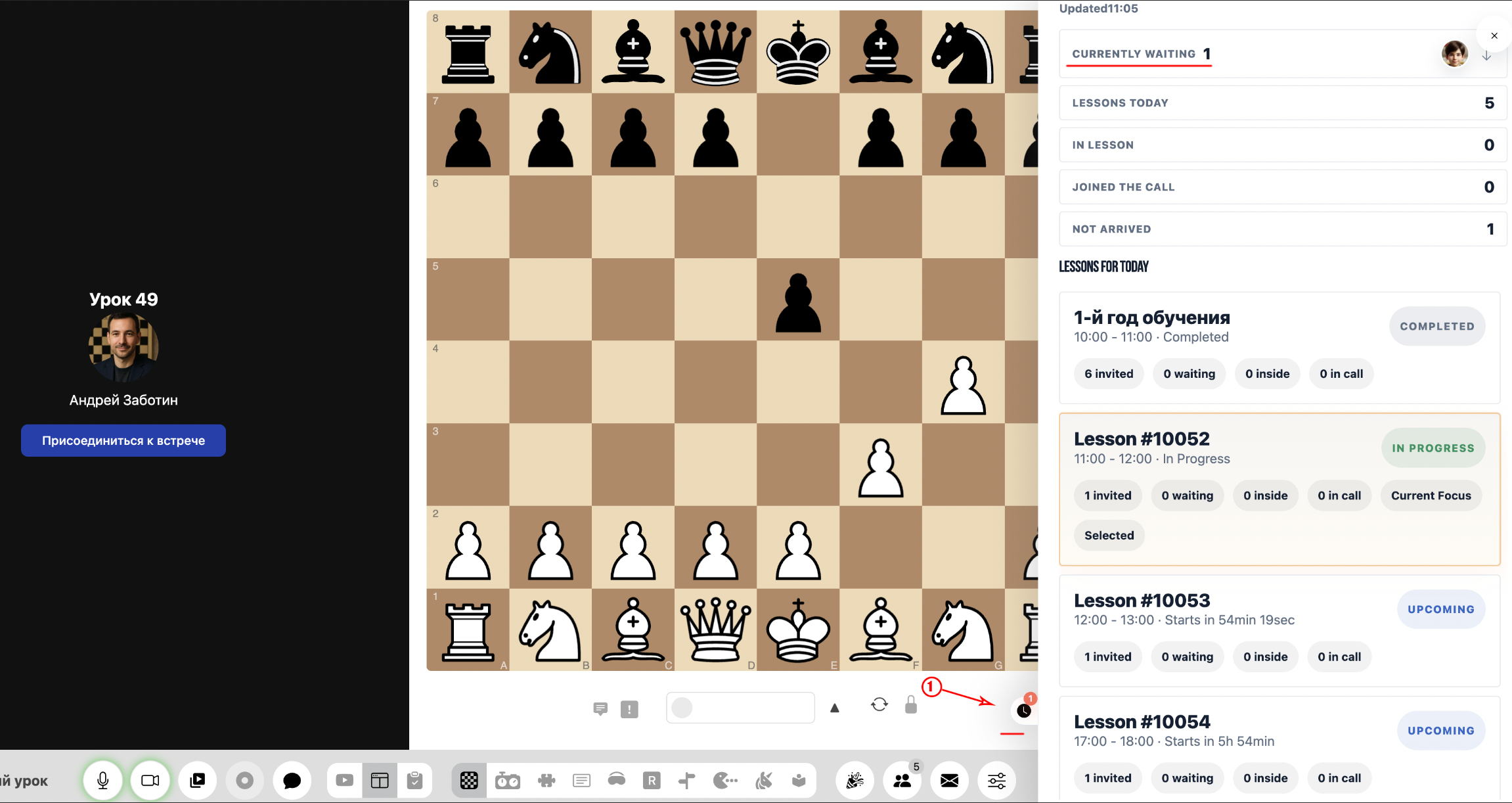Click the black pawn on e5
Image resolution: width=1512 pixels, height=803 pixels.
click(798, 303)
